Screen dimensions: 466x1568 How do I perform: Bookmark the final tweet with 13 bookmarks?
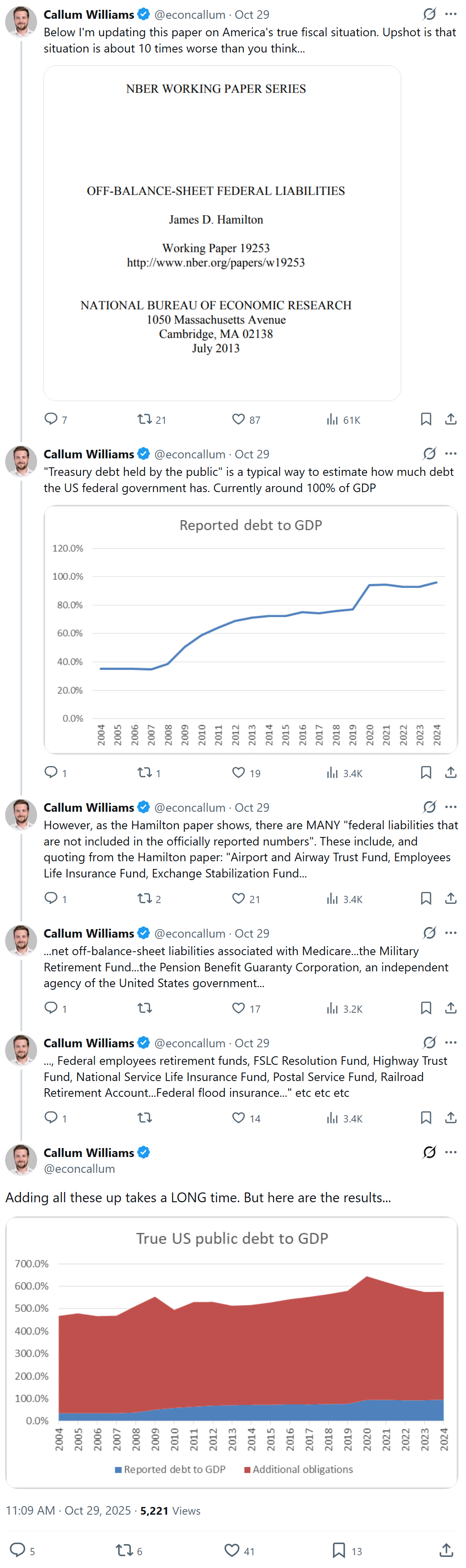339,1550
